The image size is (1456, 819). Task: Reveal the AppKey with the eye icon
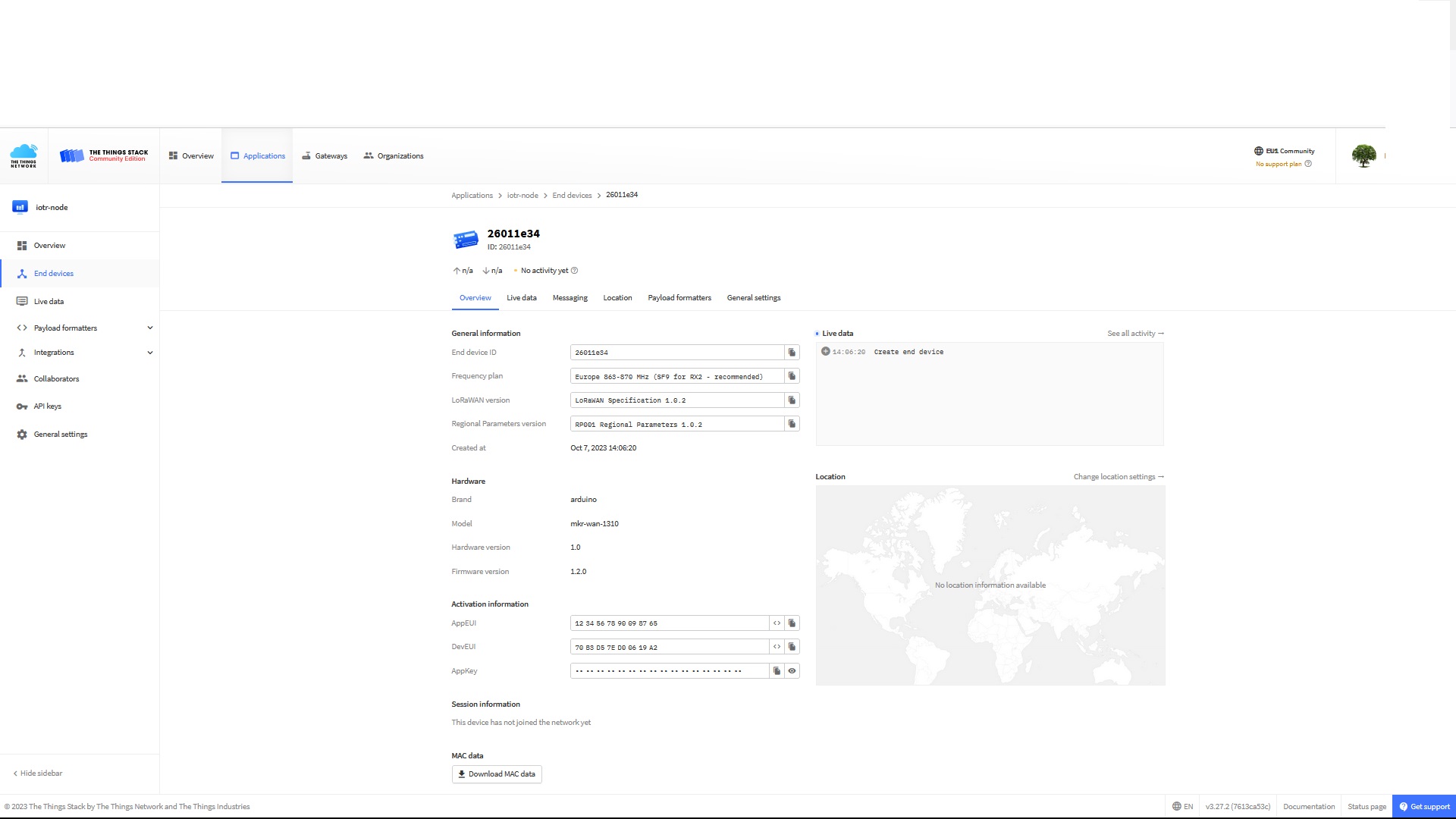click(x=792, y=671)
